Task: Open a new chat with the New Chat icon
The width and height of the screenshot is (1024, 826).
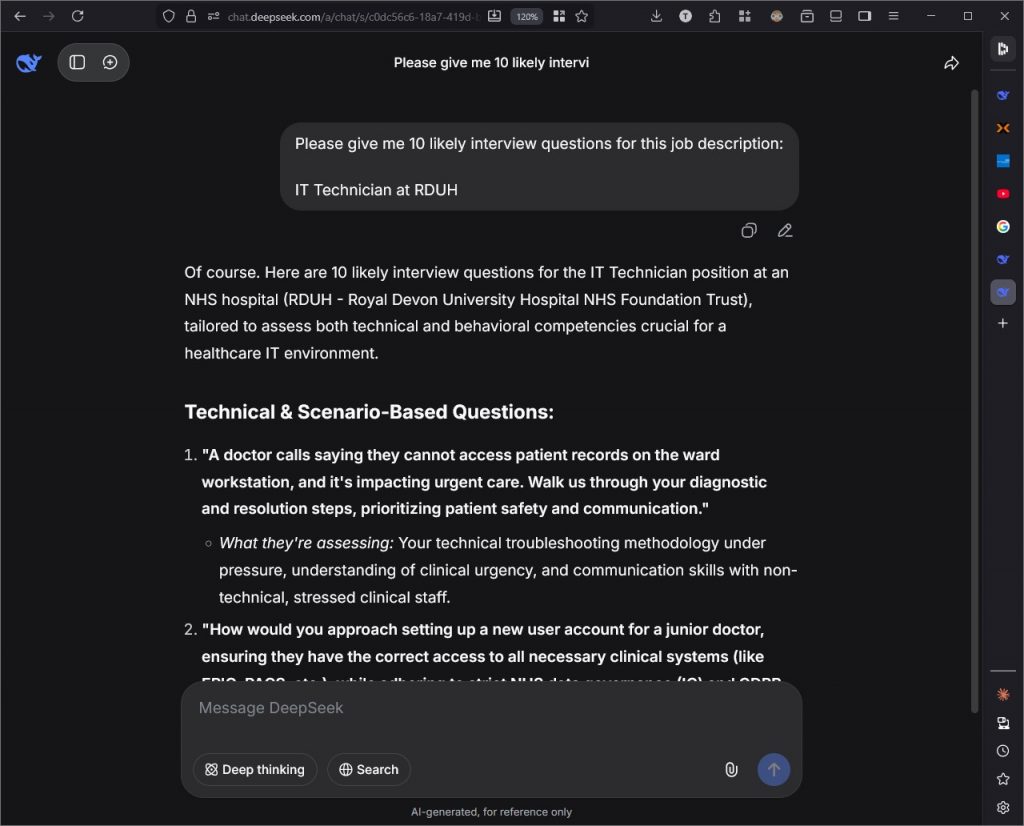Action: tap(112, 62)
